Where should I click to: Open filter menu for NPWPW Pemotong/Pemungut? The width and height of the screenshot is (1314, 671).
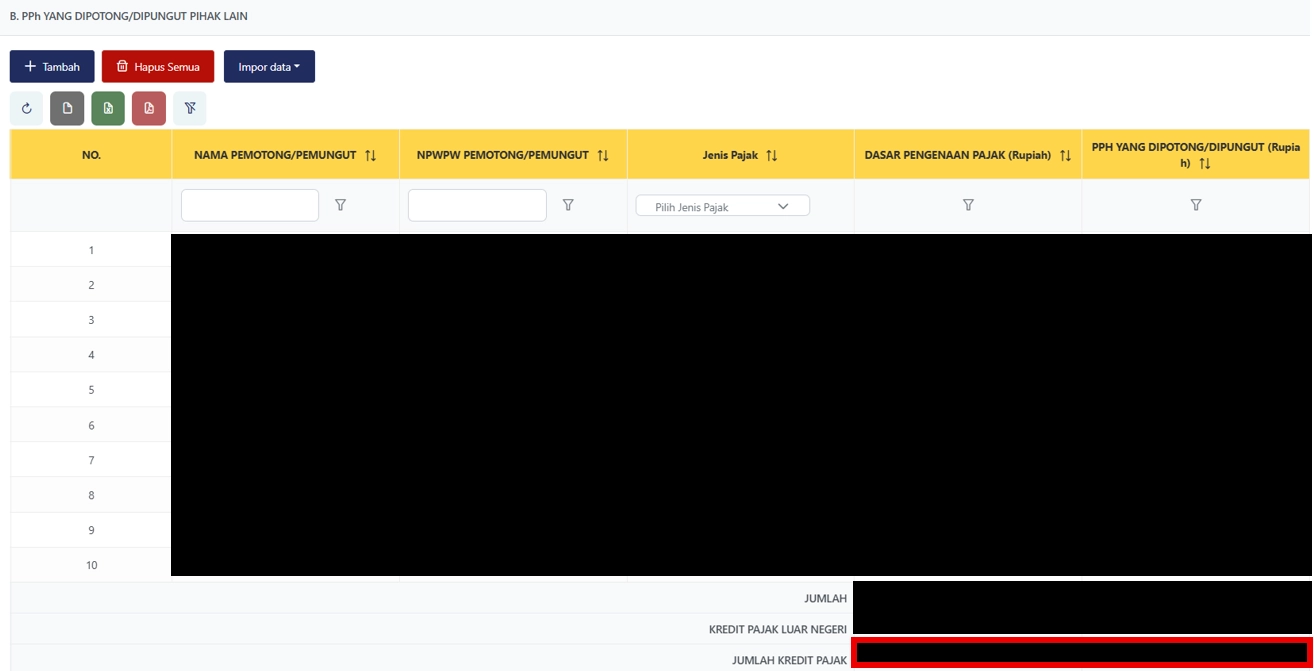[568, 205]
